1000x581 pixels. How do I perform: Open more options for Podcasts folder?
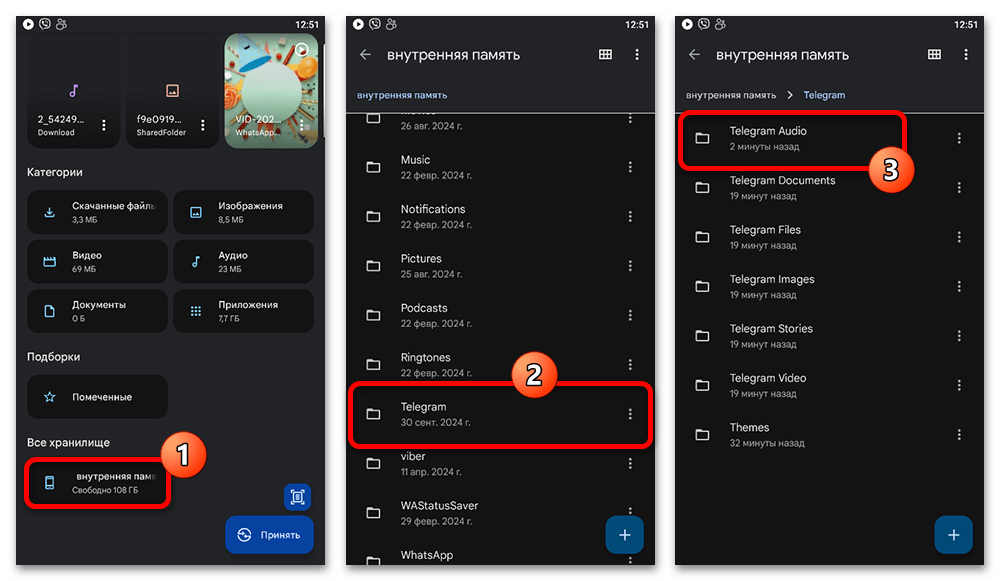click(x=630, y=315)
